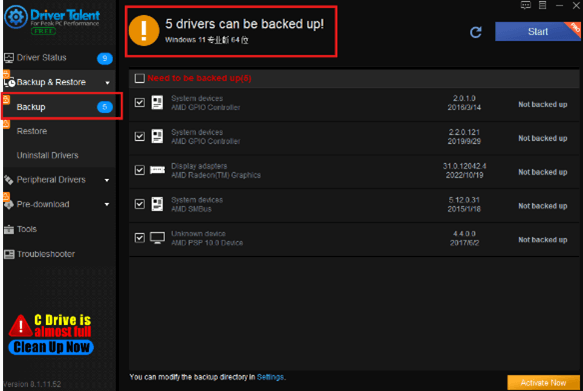
Task: Click the 'AMD Radeon(TM) Graphics' name
Action: point(216,175)
